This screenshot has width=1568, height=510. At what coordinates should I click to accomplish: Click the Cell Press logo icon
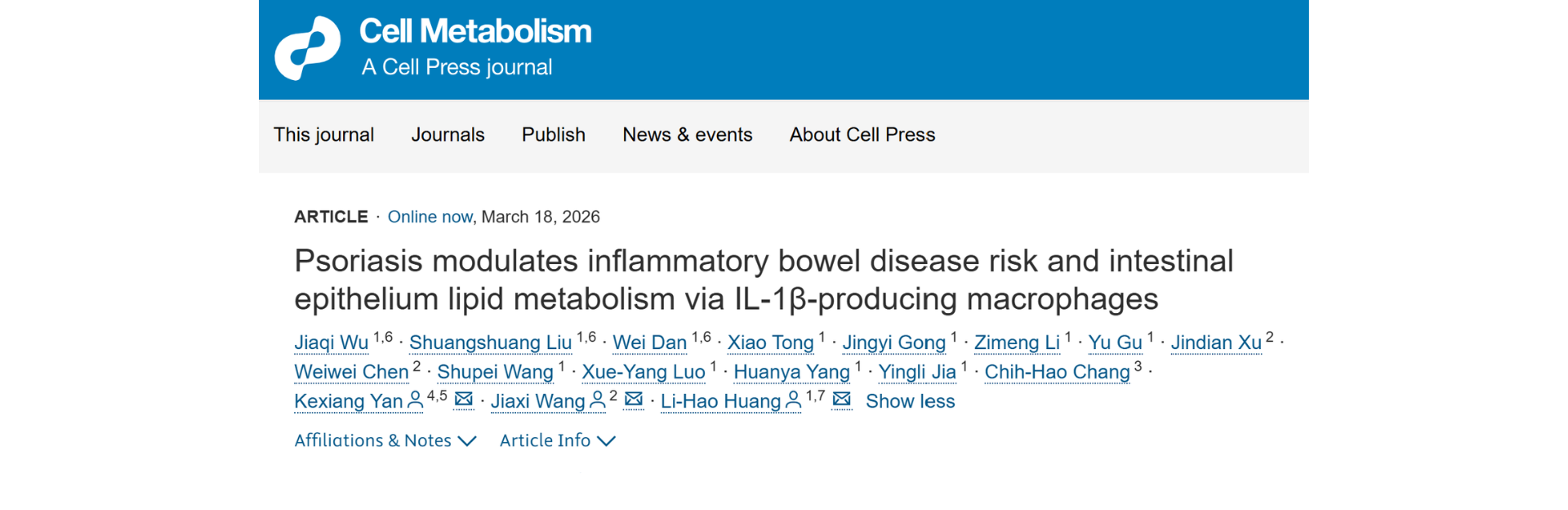307,48
